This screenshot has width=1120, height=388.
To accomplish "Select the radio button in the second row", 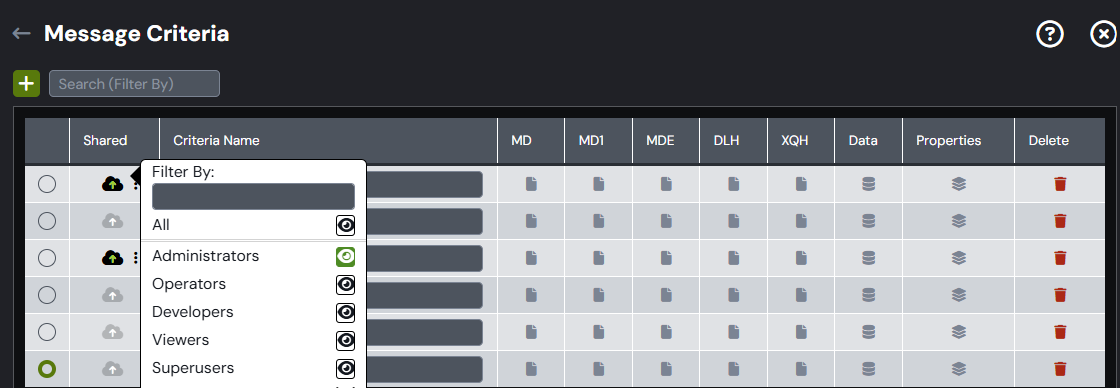I will pyautogui.click(x=47, y=221).
